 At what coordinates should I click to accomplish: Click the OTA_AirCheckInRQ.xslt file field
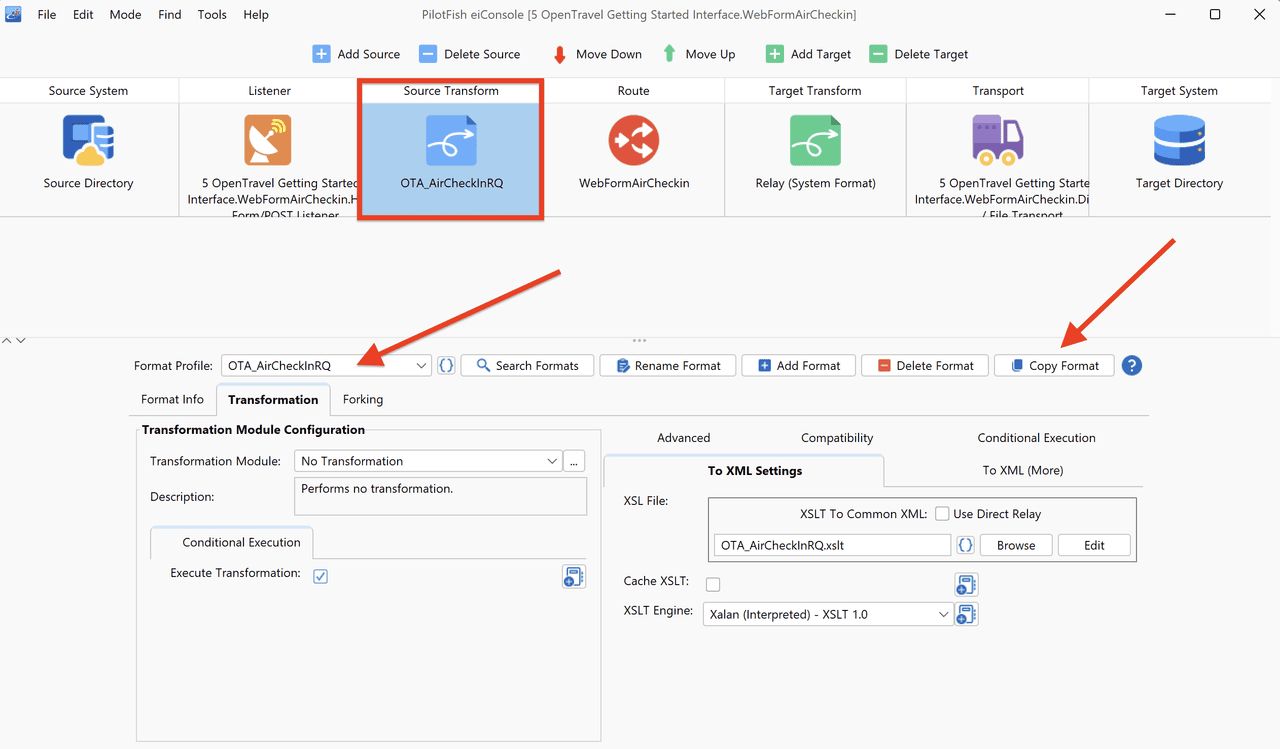832,545
